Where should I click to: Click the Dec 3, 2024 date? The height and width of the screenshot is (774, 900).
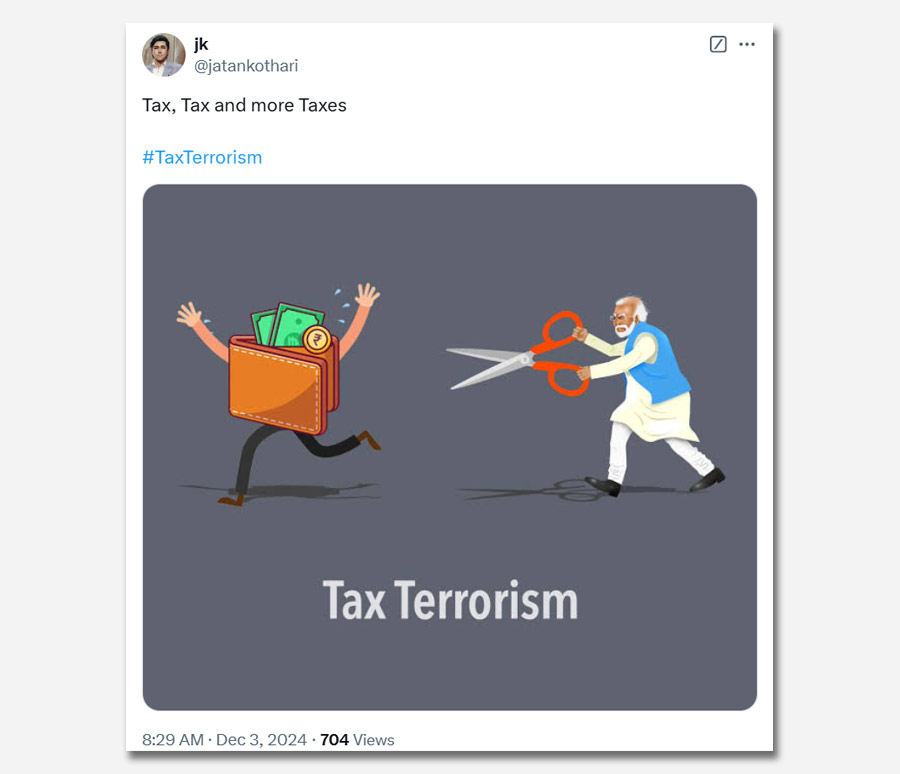click(261, 740)
